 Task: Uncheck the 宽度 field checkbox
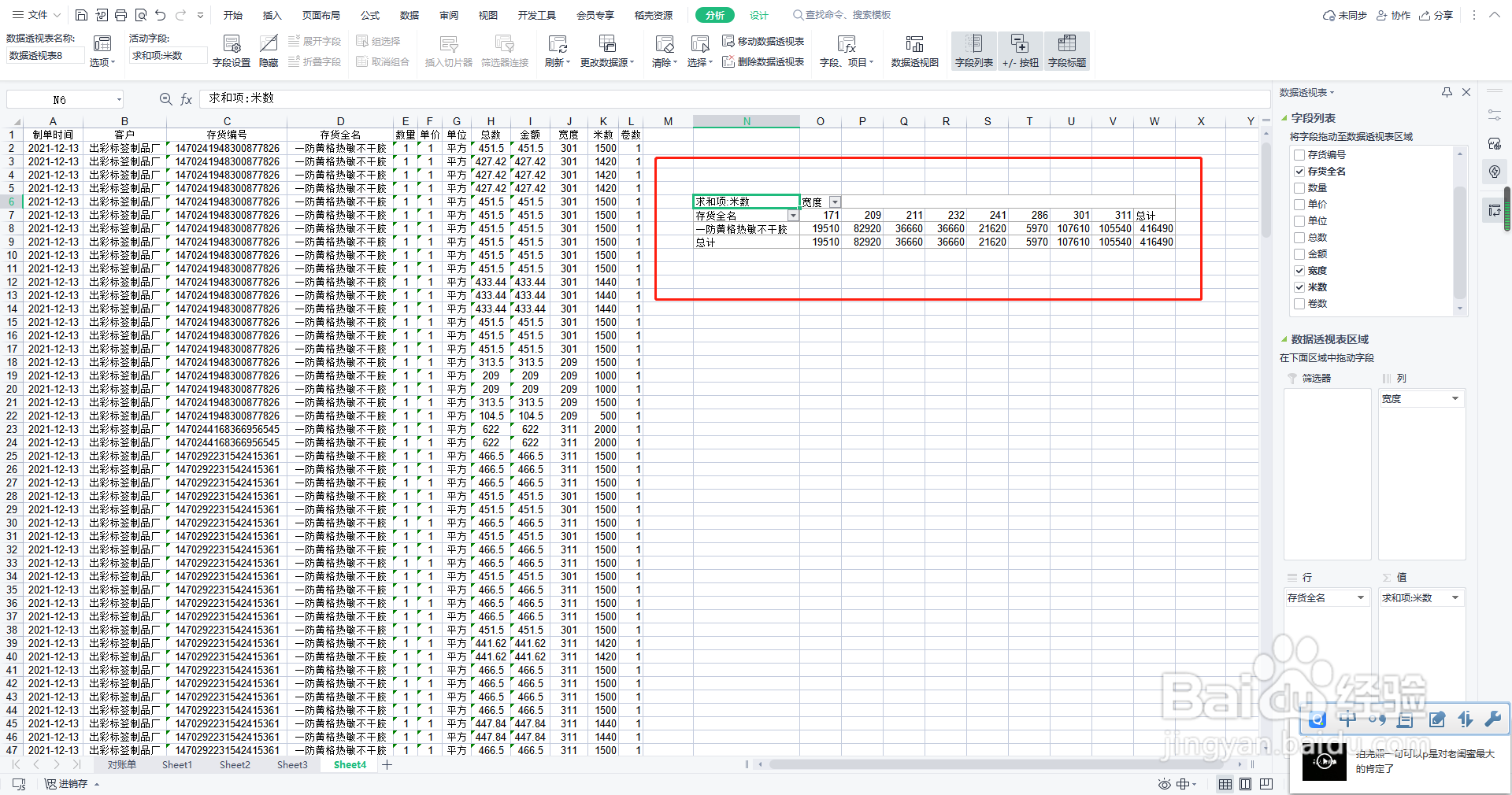1299,271
